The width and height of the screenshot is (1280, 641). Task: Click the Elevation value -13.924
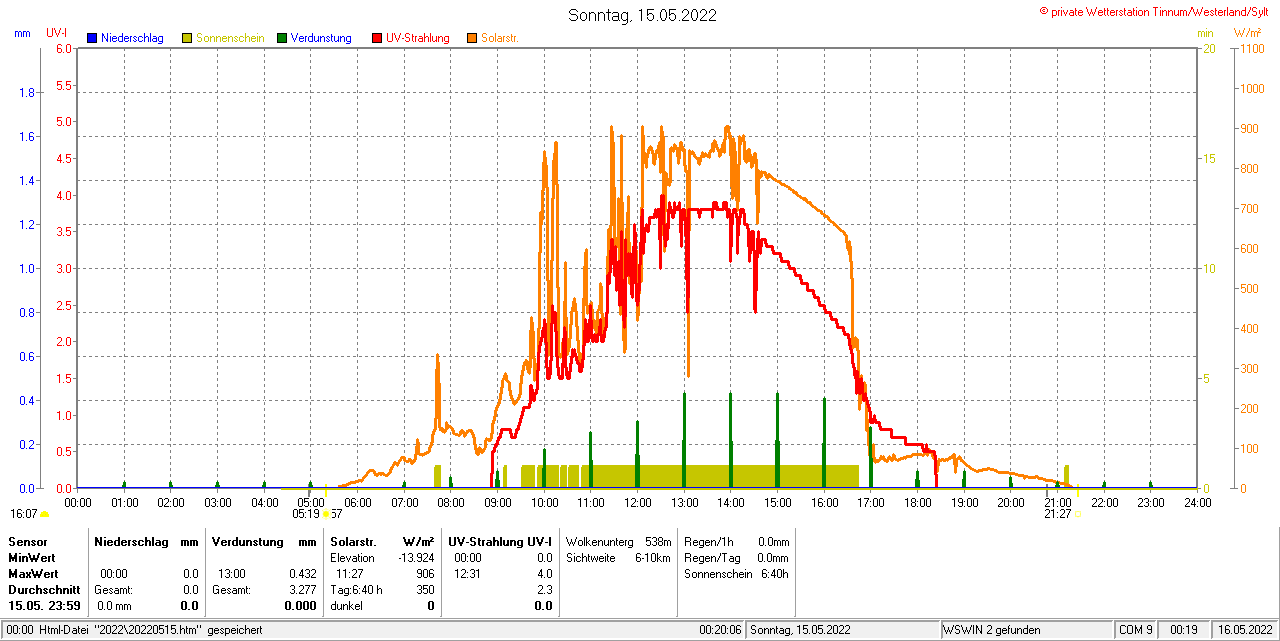point(417,557)
